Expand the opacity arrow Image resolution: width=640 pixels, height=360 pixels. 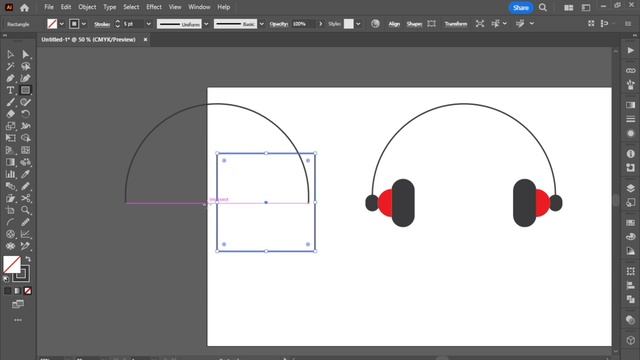[x=321, y=24]
